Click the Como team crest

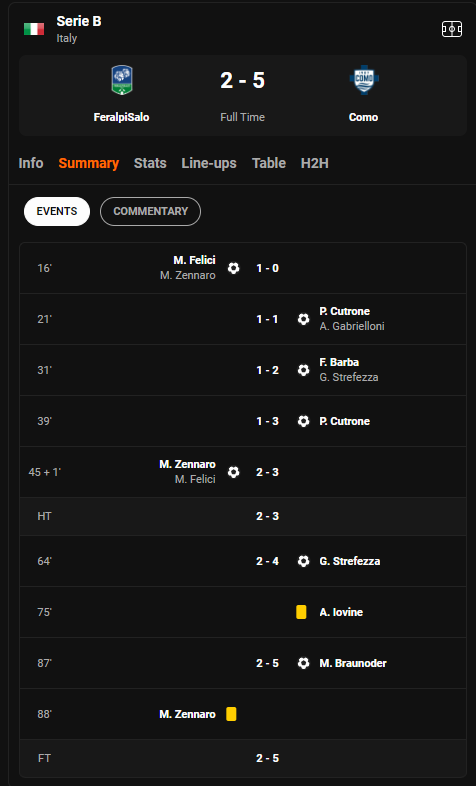tap(364, 80)
